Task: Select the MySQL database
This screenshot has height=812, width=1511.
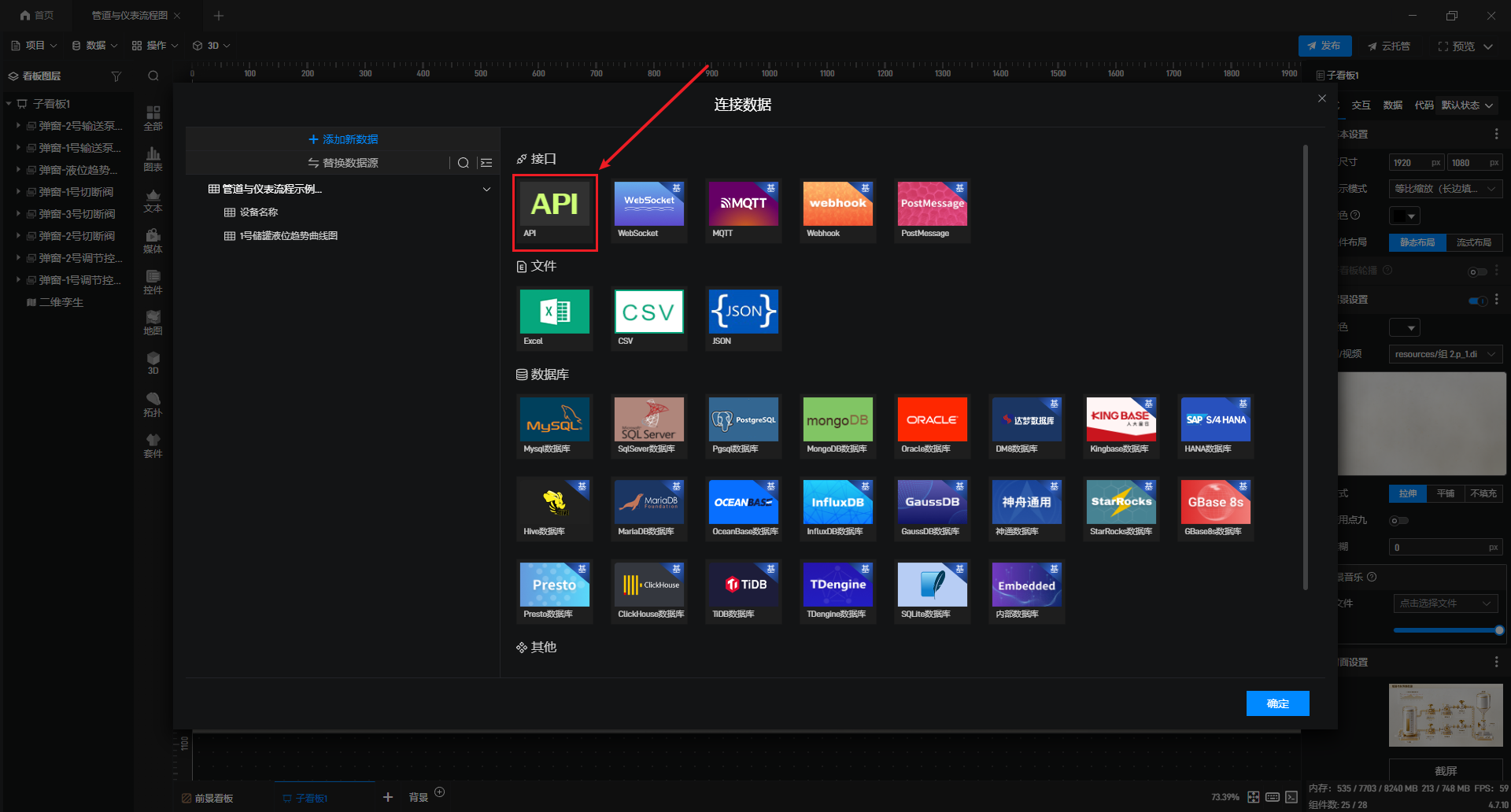Action: tap(555, 426)
